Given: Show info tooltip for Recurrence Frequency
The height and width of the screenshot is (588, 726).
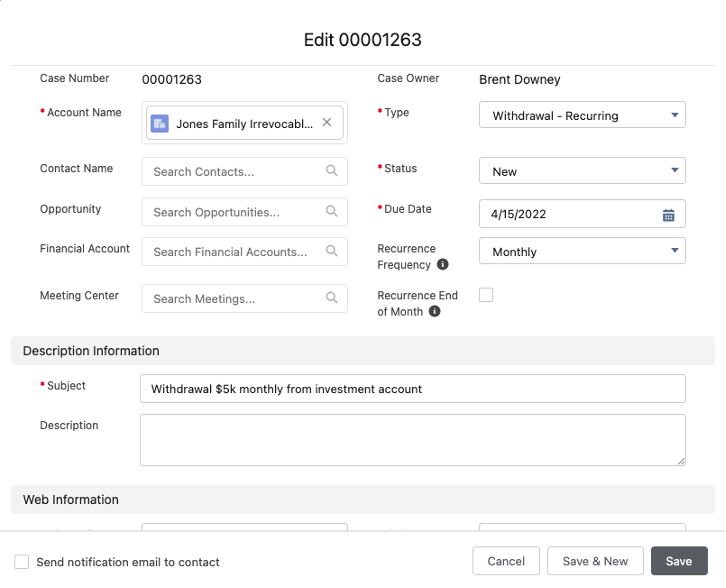Looking at the screenshot, I should [x=443, y=265].
